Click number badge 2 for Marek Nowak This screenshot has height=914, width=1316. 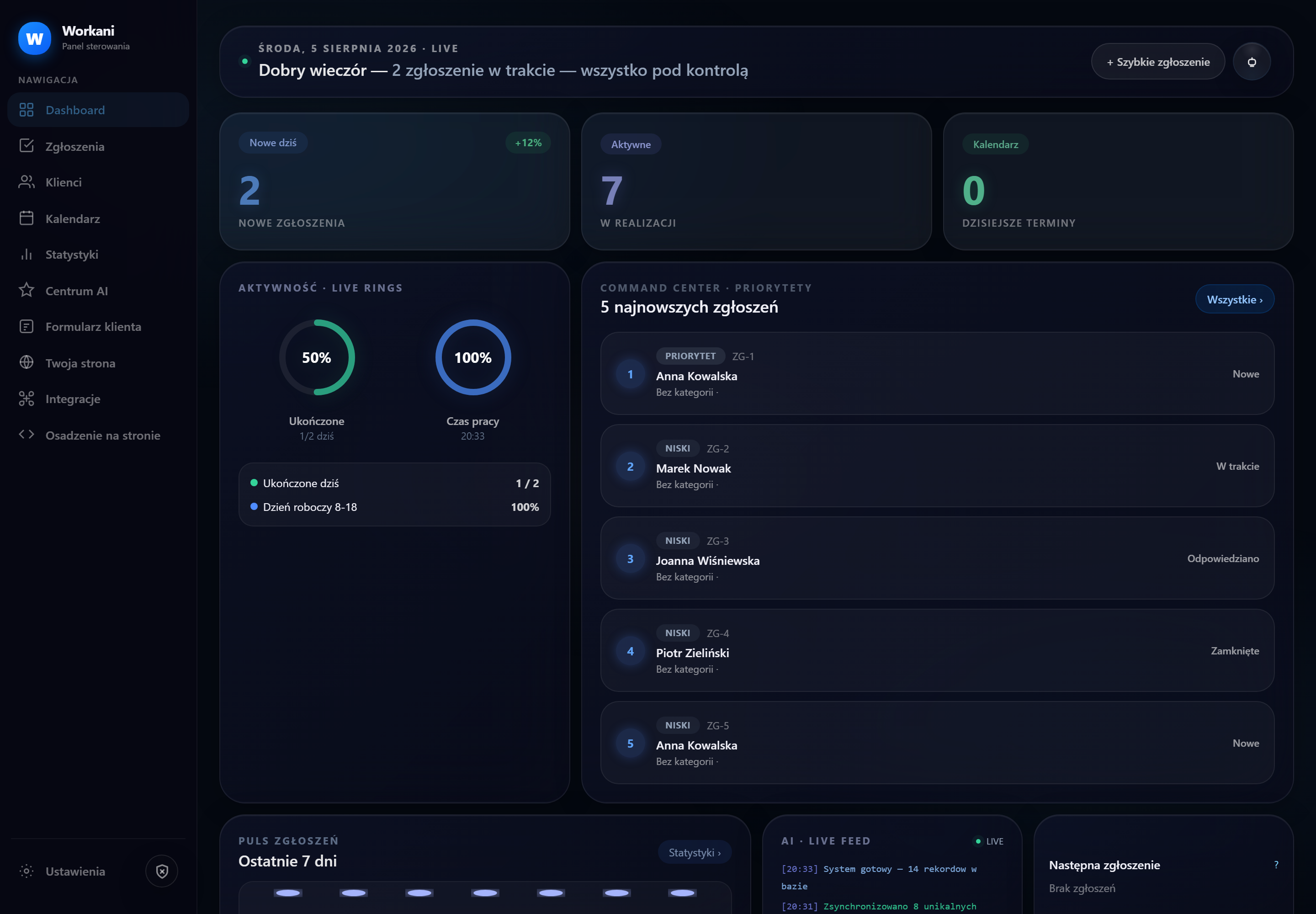pyautogui.click(x=630, y=466)
